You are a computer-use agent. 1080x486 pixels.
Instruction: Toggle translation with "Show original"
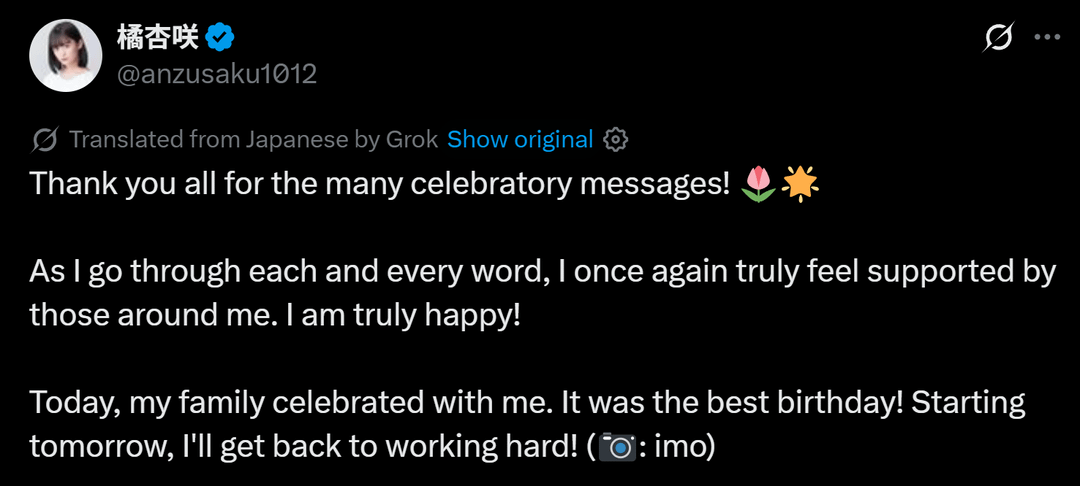(520, 140)
